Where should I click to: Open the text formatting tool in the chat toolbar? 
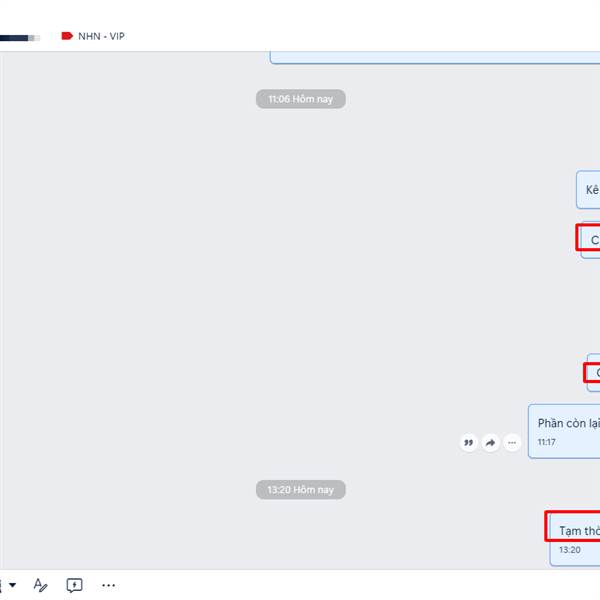[40, 585]
